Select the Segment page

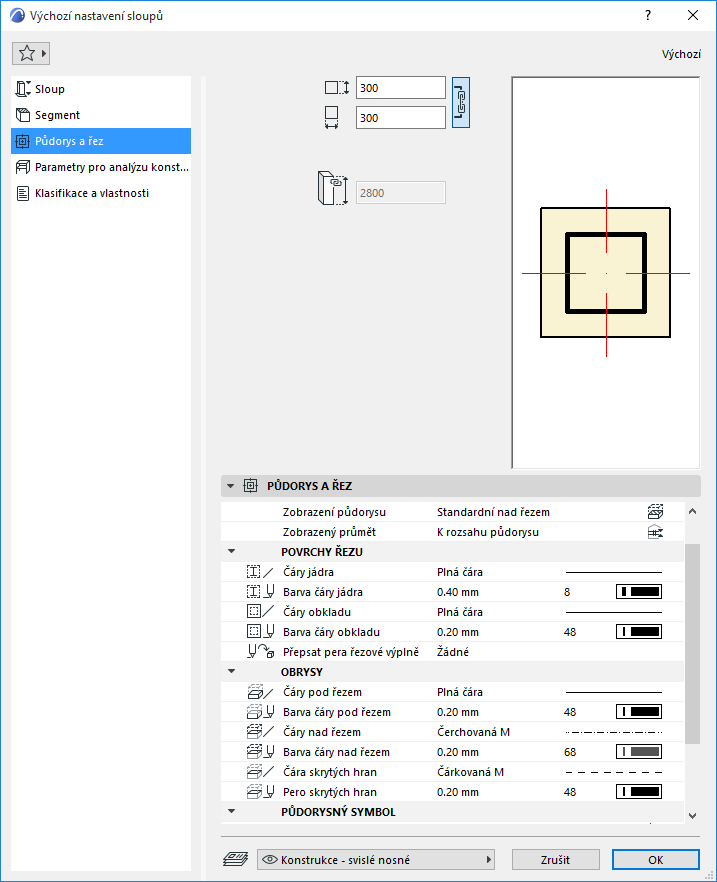pyautogui.click(x=101, y=115)
